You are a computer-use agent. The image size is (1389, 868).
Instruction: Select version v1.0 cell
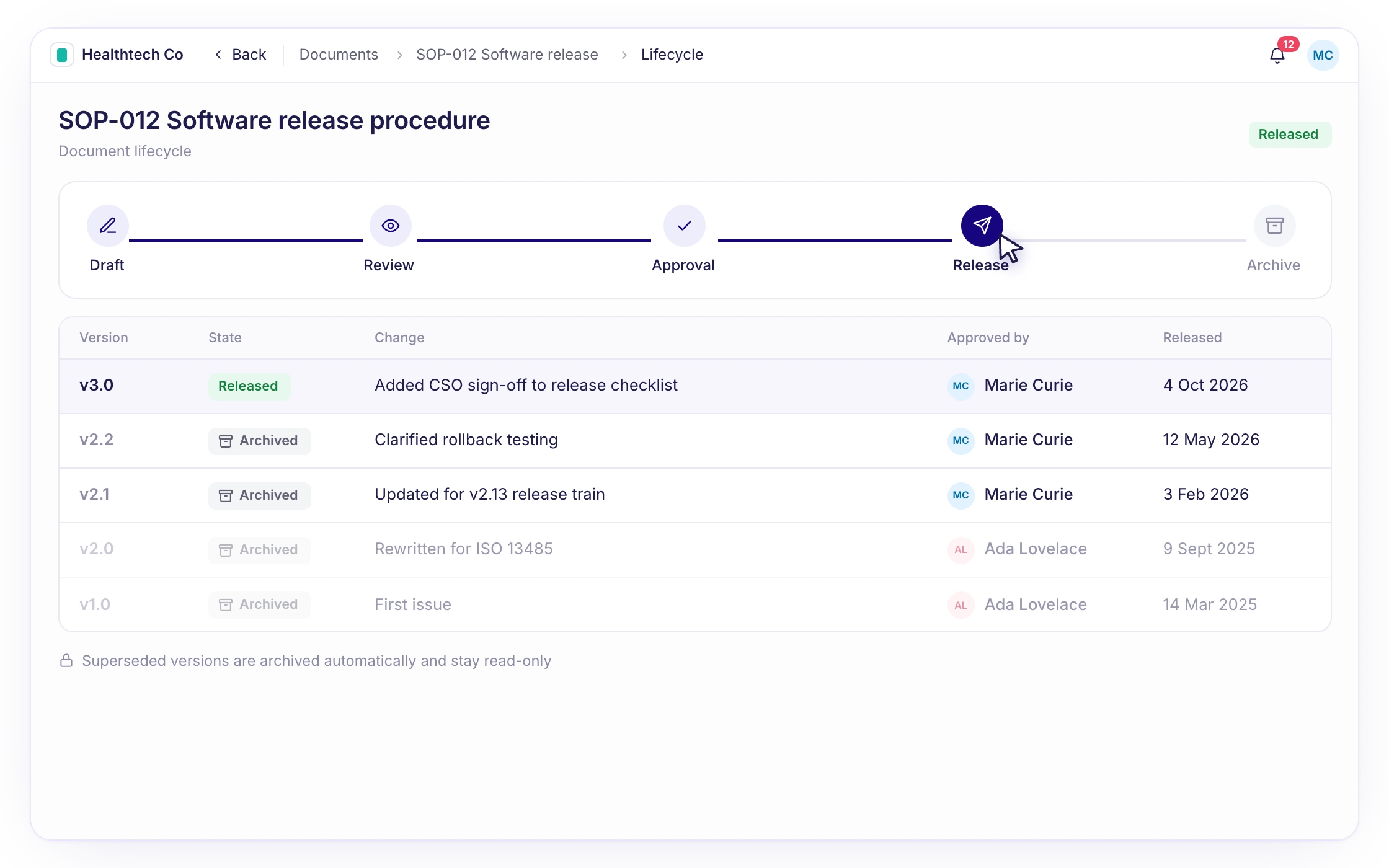95,604
